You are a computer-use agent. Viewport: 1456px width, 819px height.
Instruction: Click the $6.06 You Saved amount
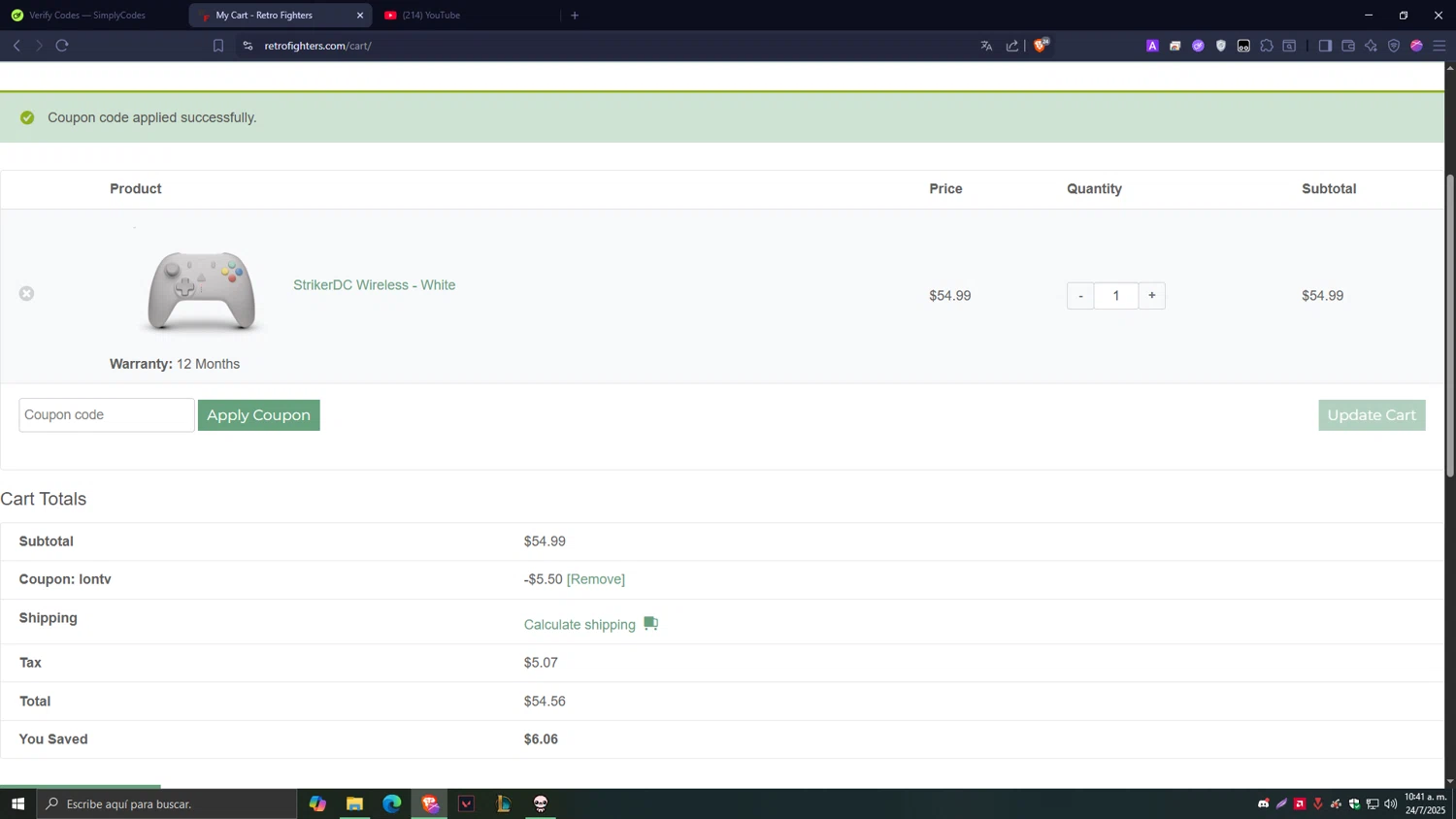(541, 739)
